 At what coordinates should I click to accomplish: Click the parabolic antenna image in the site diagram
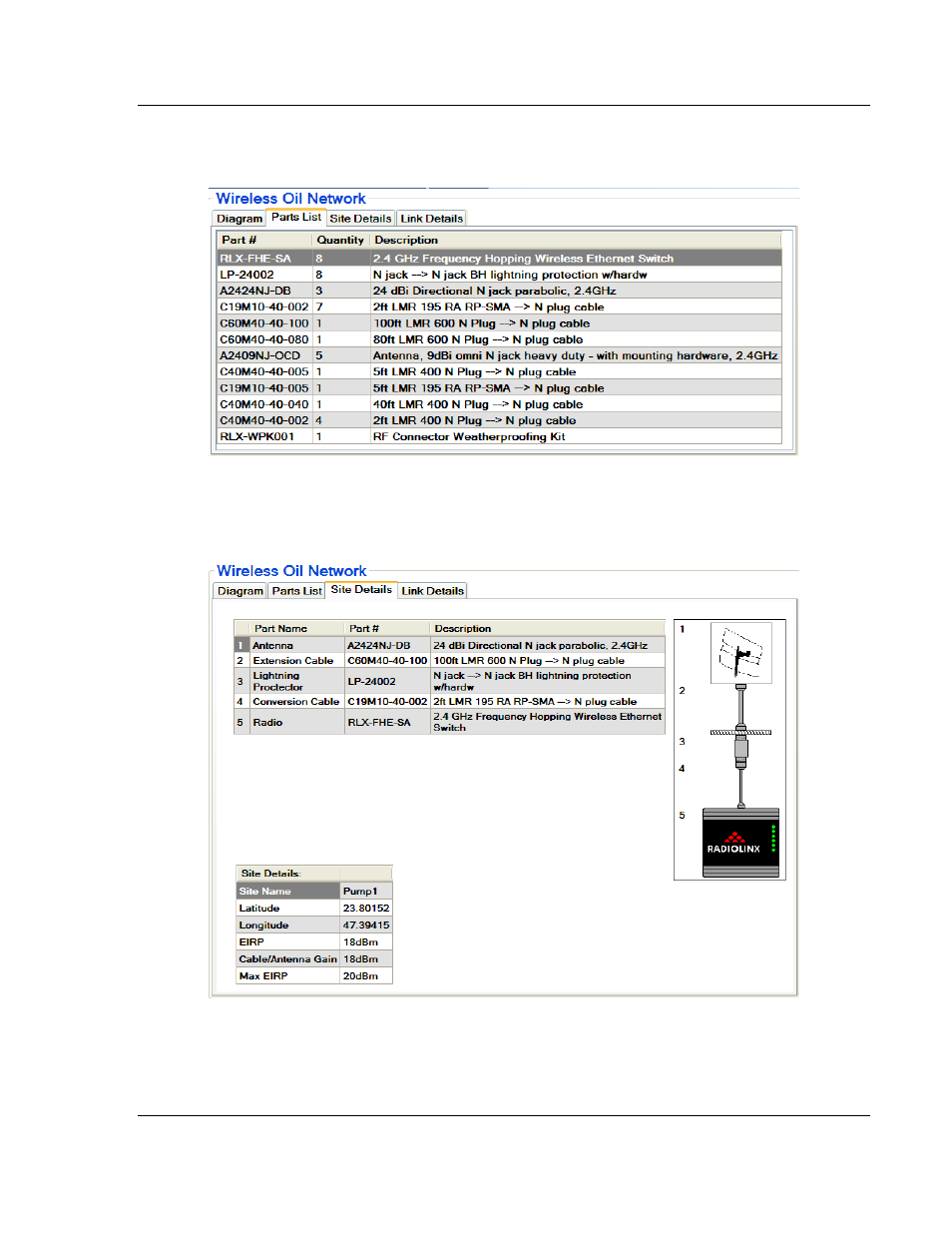click(x=740, y=652)
